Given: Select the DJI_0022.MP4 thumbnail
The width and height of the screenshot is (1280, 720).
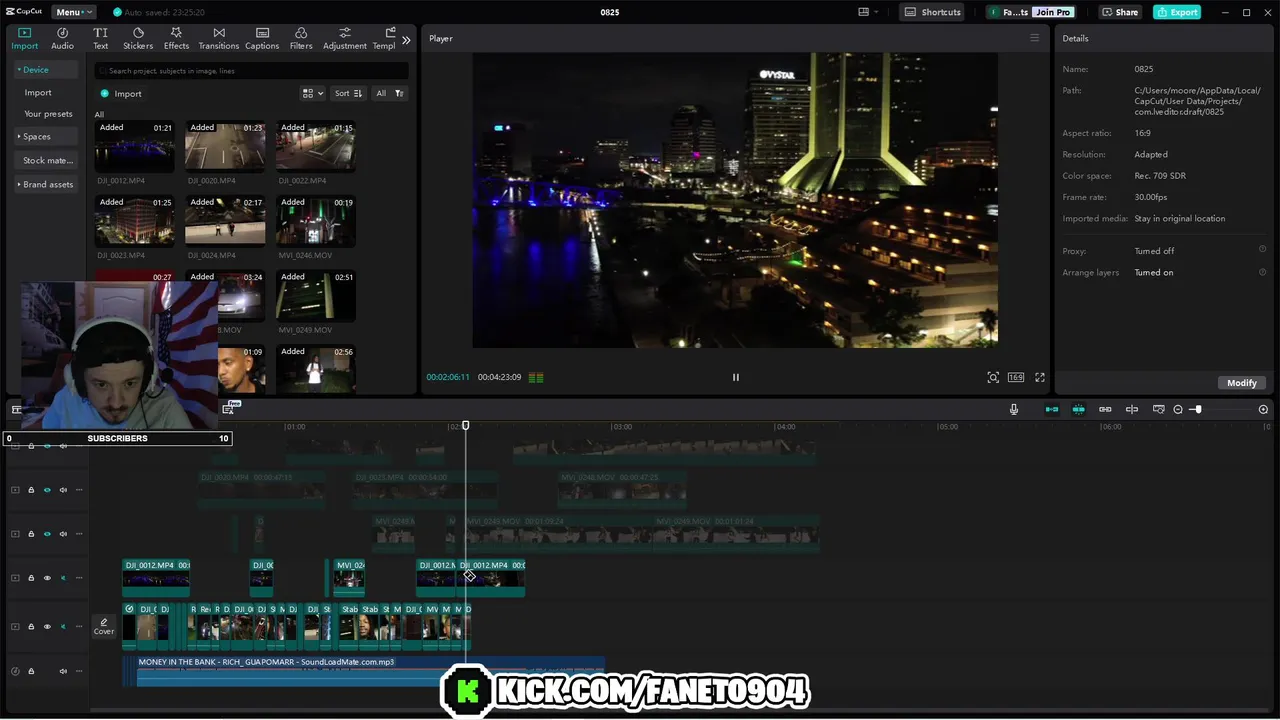Looking at the screenshot, I should [x=315, y=147].
